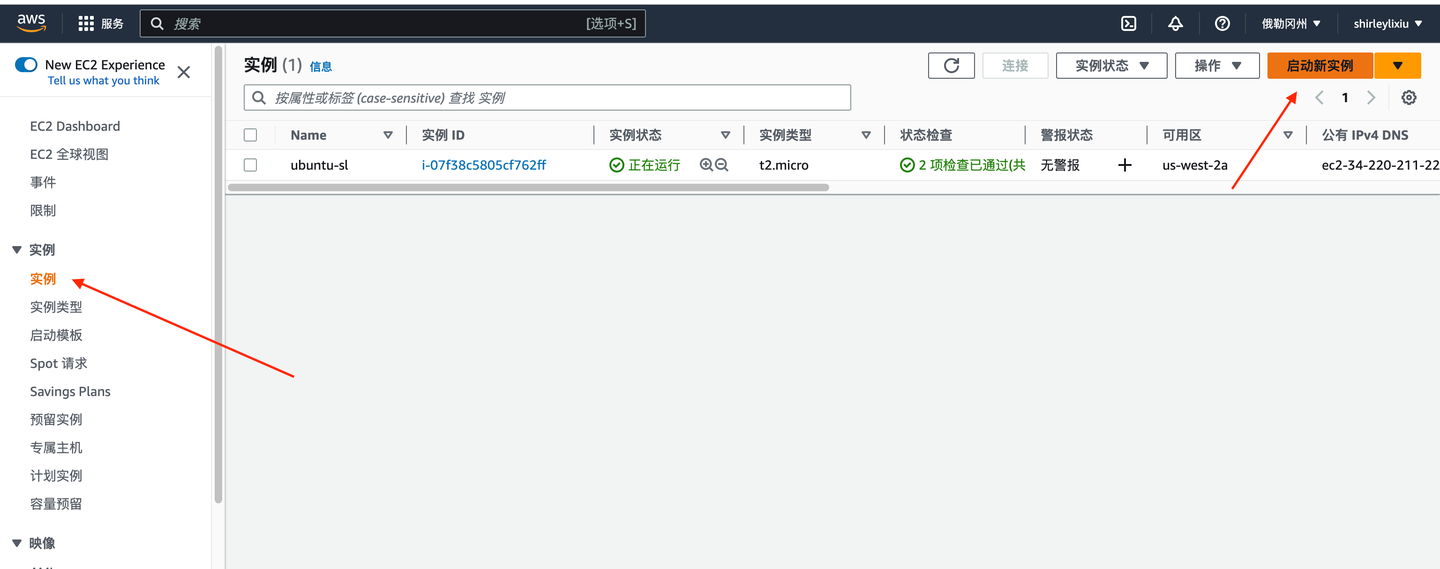Viewport: 1440px width, 569px height.
Task: Sort by the 实例状态 column arrow
Action: click(x=725, y=135)
